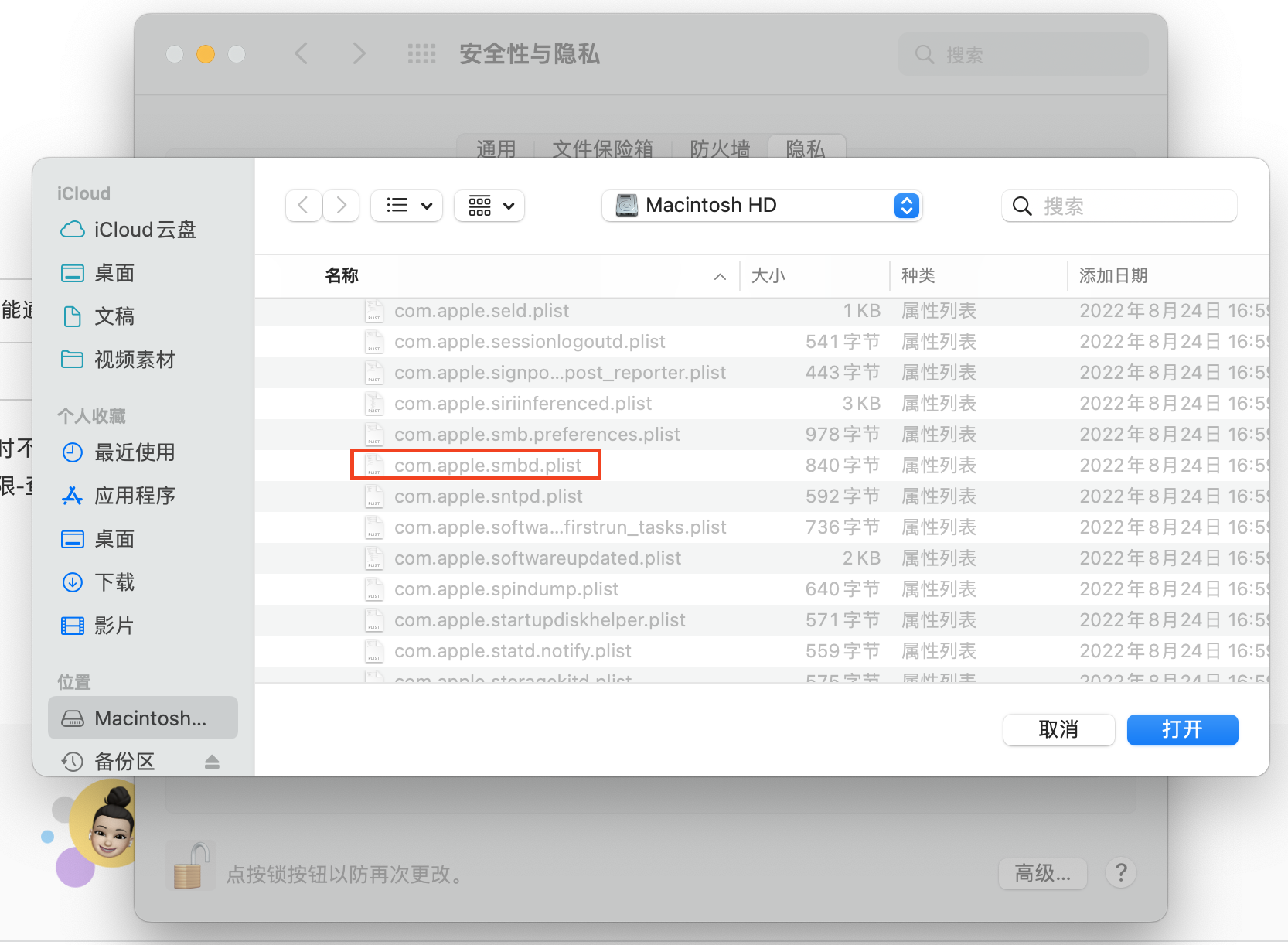
Task: Open the Applications (应用程序) sidebar folder
Action: [x=134, y=496]
